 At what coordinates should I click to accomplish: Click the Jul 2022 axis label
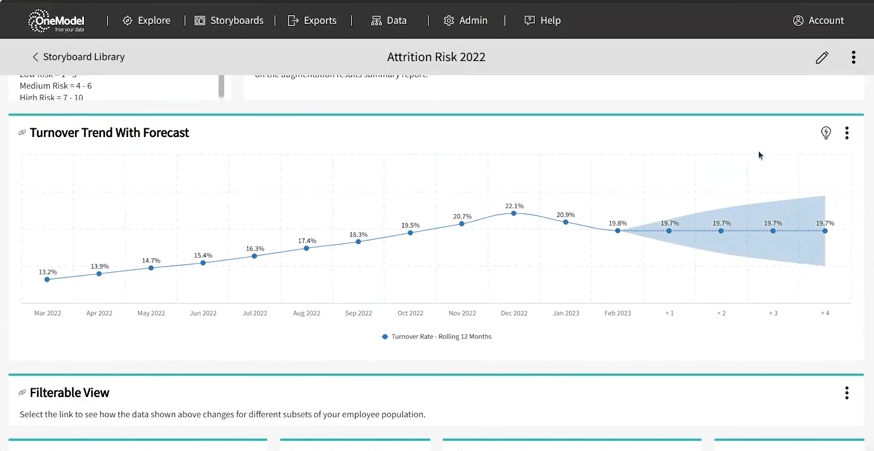[x=255, y=313]
